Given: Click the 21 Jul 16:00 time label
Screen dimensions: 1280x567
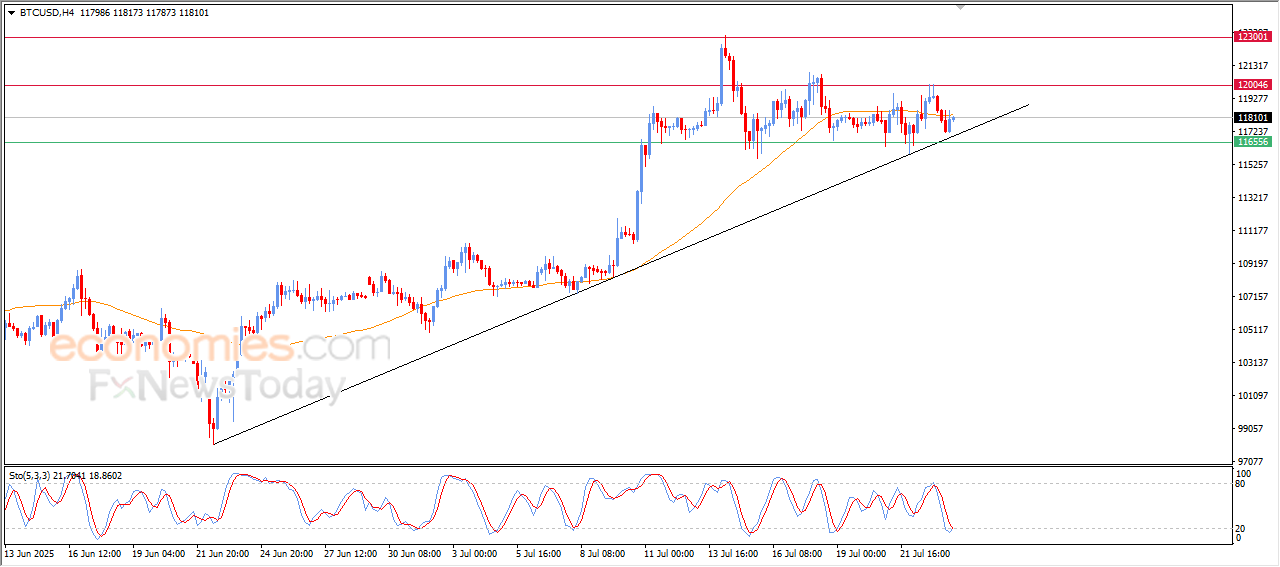Looking at the screenshot, I should click(x=926, y=552).
